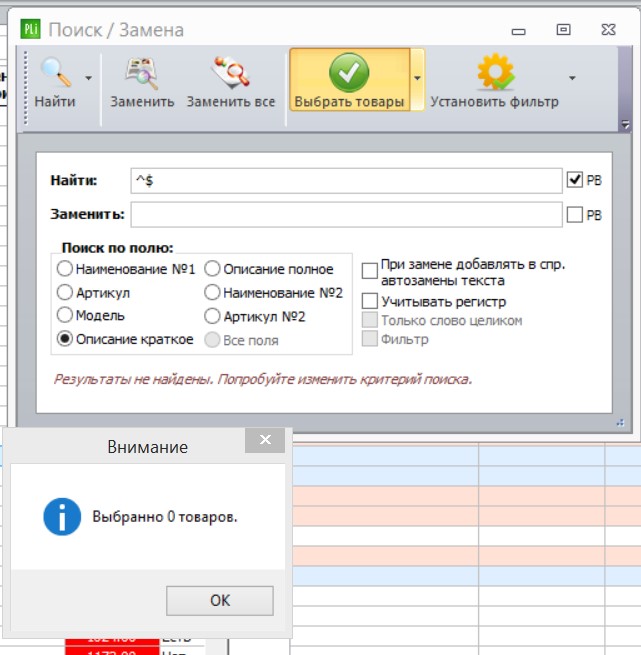Image resolution: width=641 pixels, height=655 pixels.
Task: Open the Выбрать товары dropdown arrow
Action: 417,79
